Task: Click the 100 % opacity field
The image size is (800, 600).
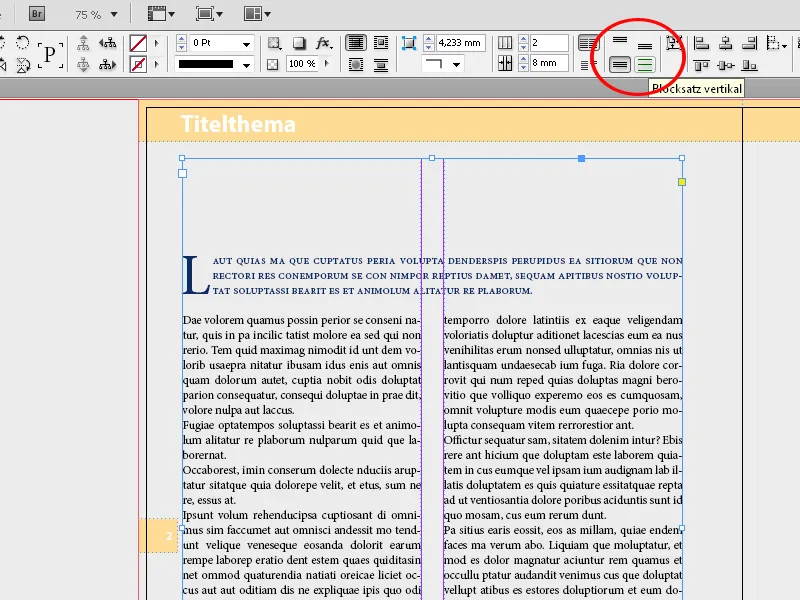Action: tap(302, 64)
